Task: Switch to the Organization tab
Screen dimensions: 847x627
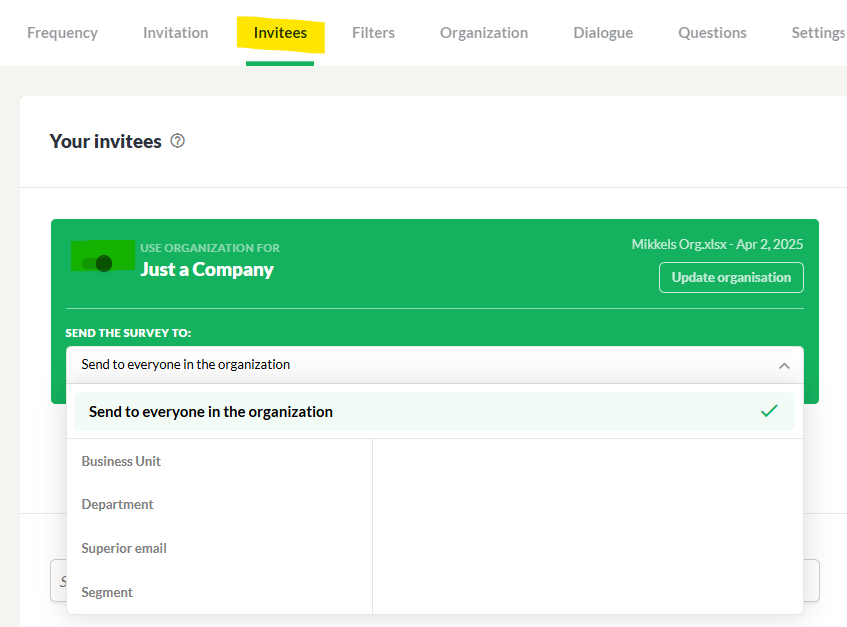Action: click(484, 33)
